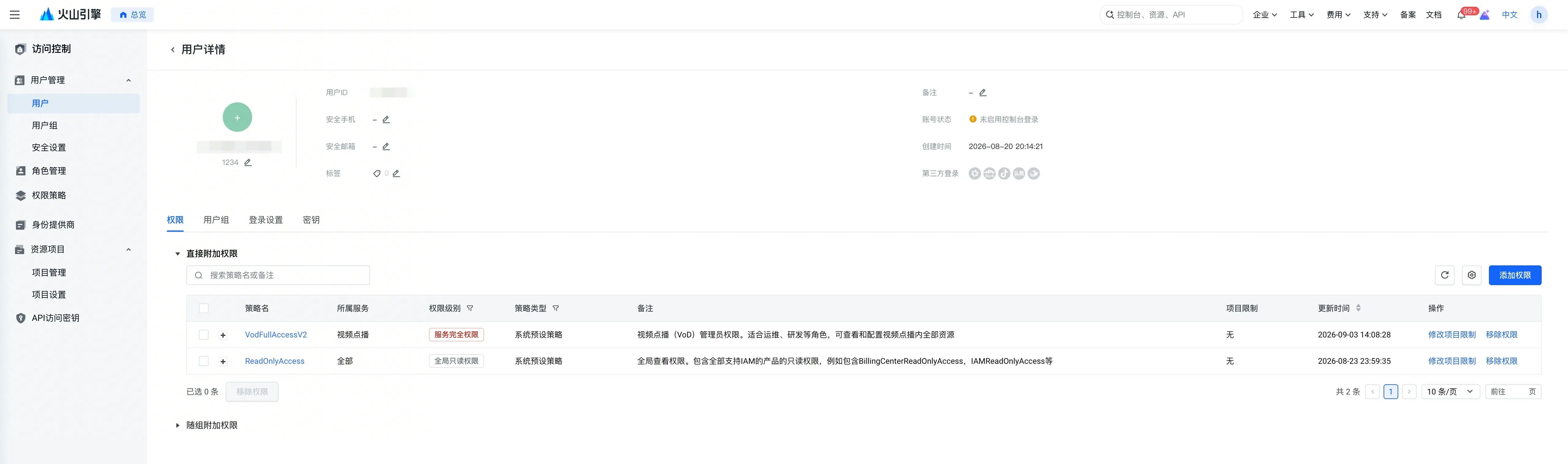
Task: Click the purple icon beside notifications
Action: click(1485, 15)
